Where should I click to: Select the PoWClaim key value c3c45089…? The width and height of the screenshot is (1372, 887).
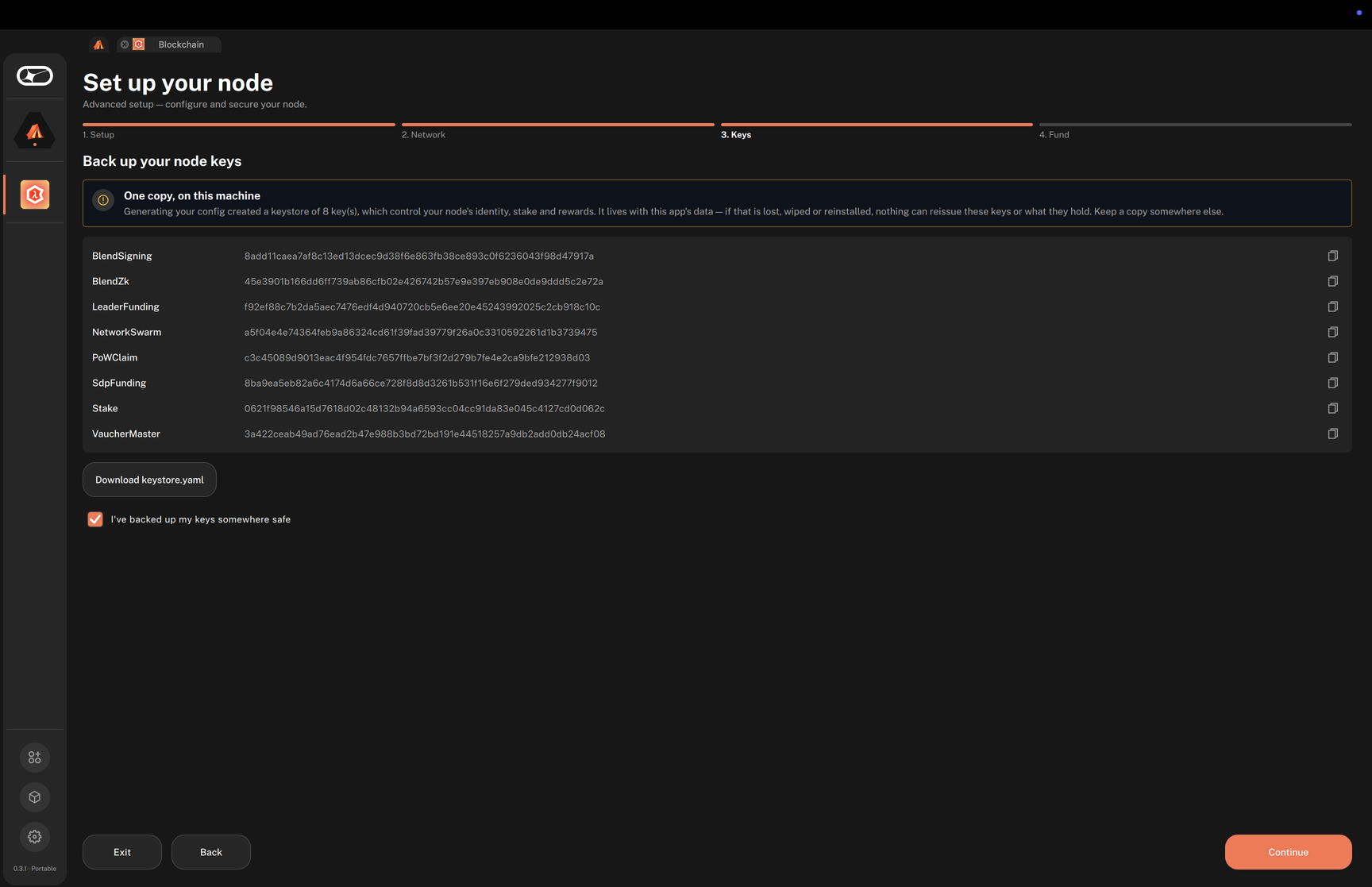(418, 357)
